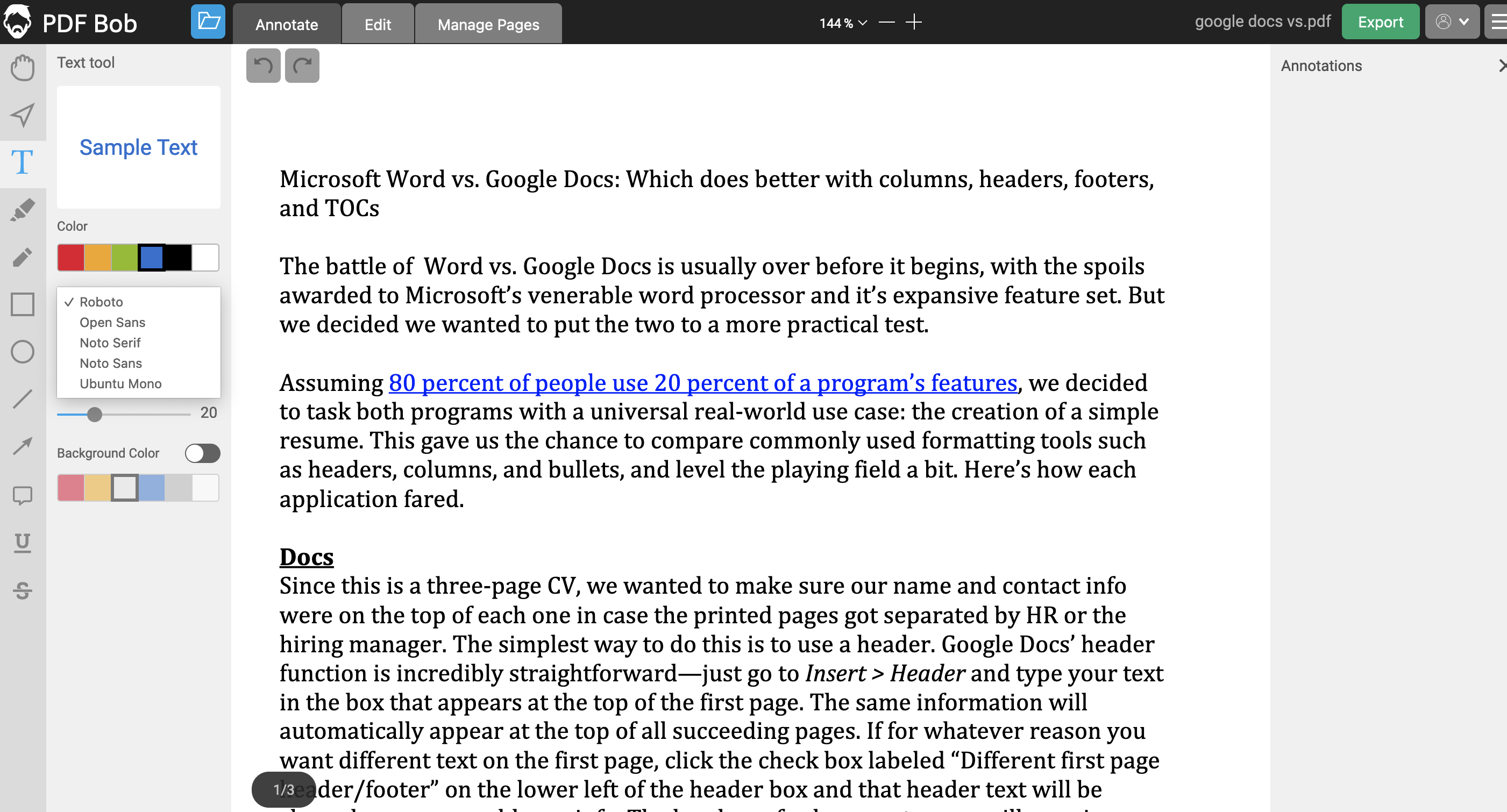Pick the pink background color swatch
1507x812 pixels.
71,488
